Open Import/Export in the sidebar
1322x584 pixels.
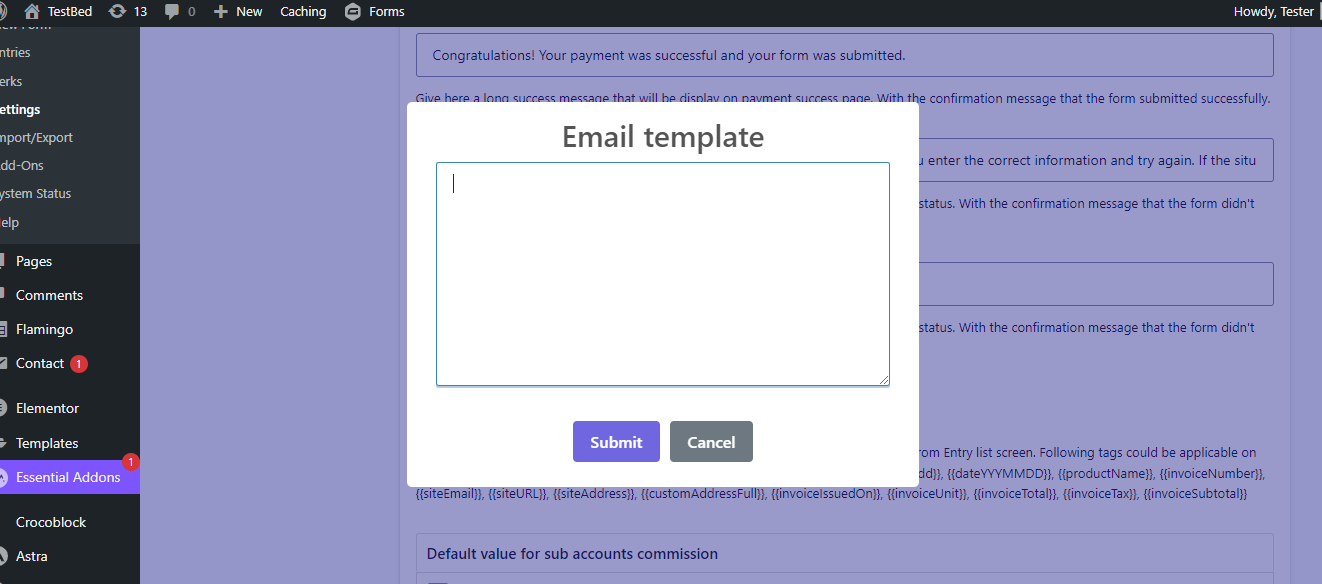[x=36, y=138]
